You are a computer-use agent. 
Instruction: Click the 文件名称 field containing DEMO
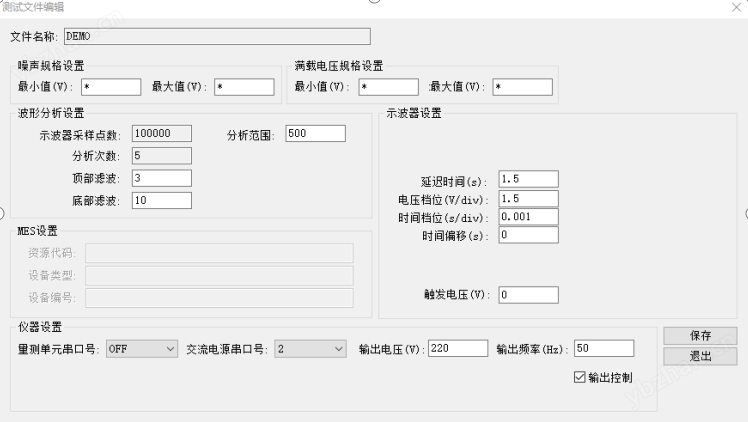(x=217, y=36)
